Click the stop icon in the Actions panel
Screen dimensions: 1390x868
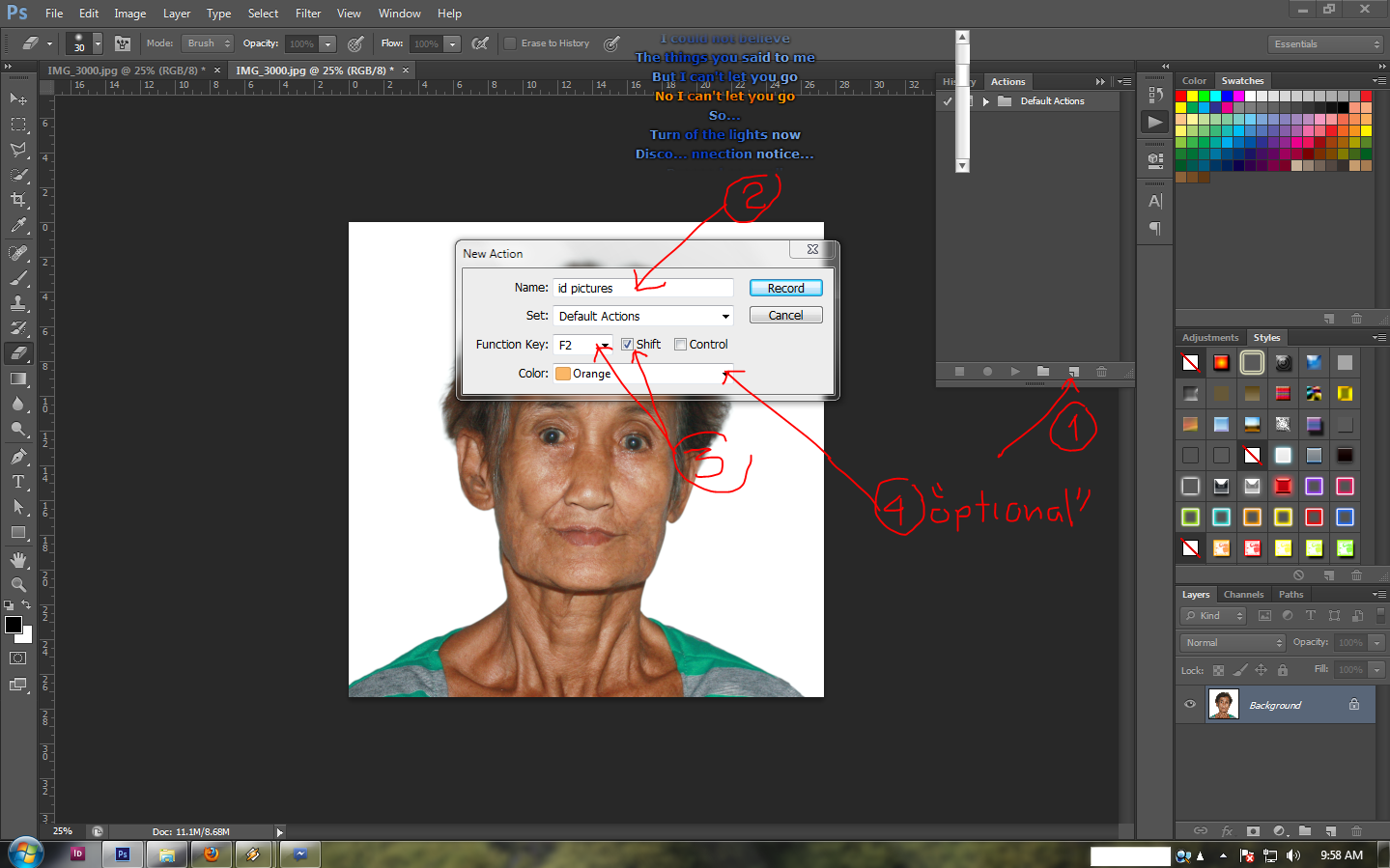(x=959, y=372)
